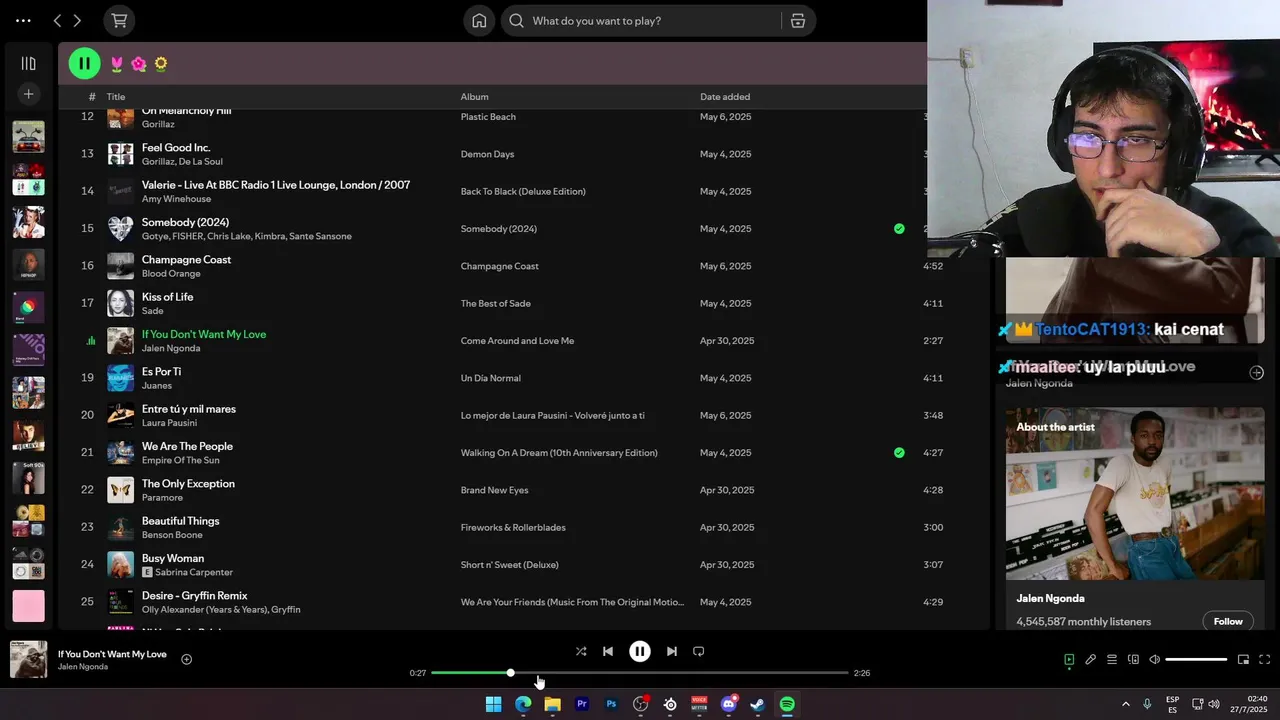Select track Feel Good Inc.
The width and height of the screenshot is (1280, 720).
[x=176, y=148]
